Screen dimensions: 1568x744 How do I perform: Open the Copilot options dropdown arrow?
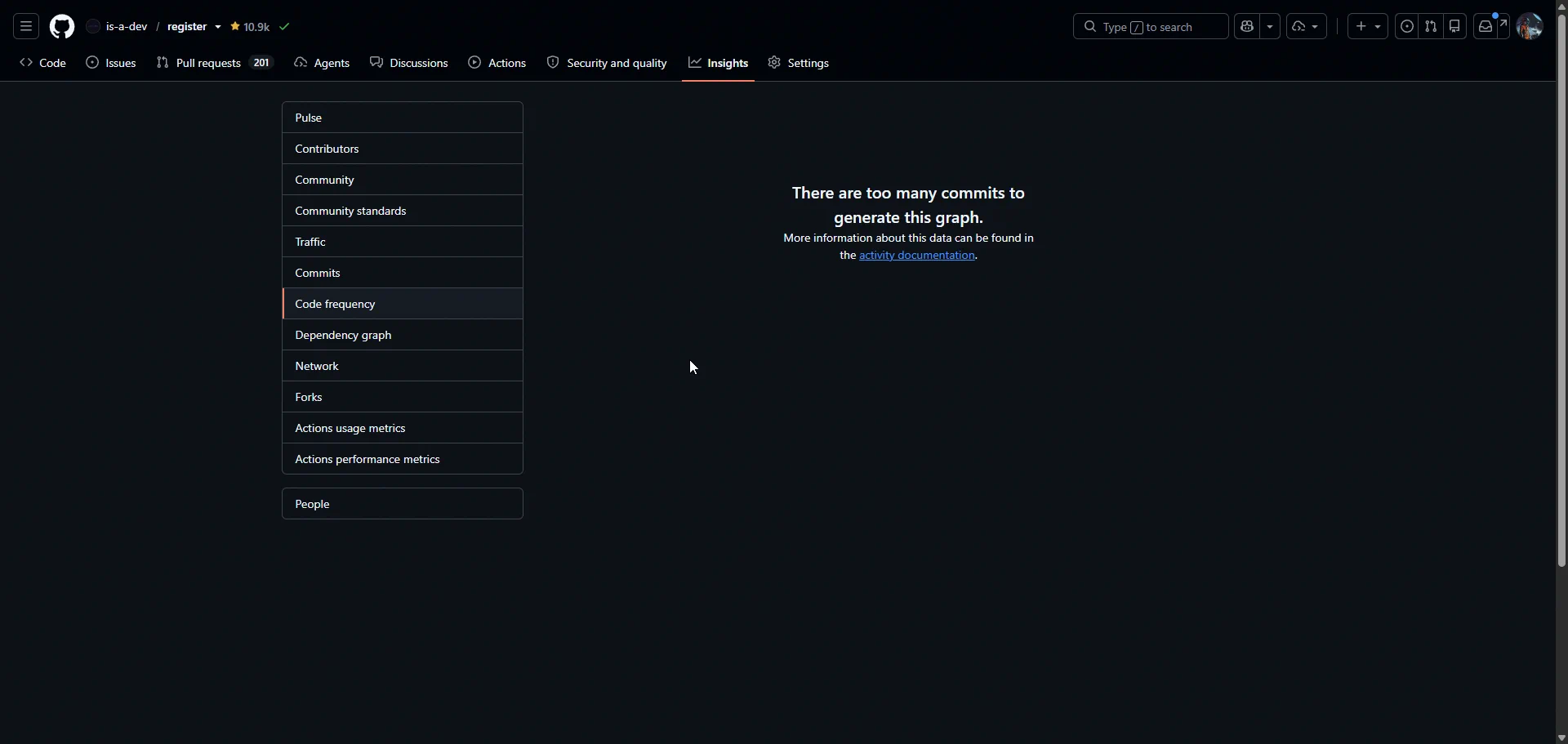point(1270,27)
